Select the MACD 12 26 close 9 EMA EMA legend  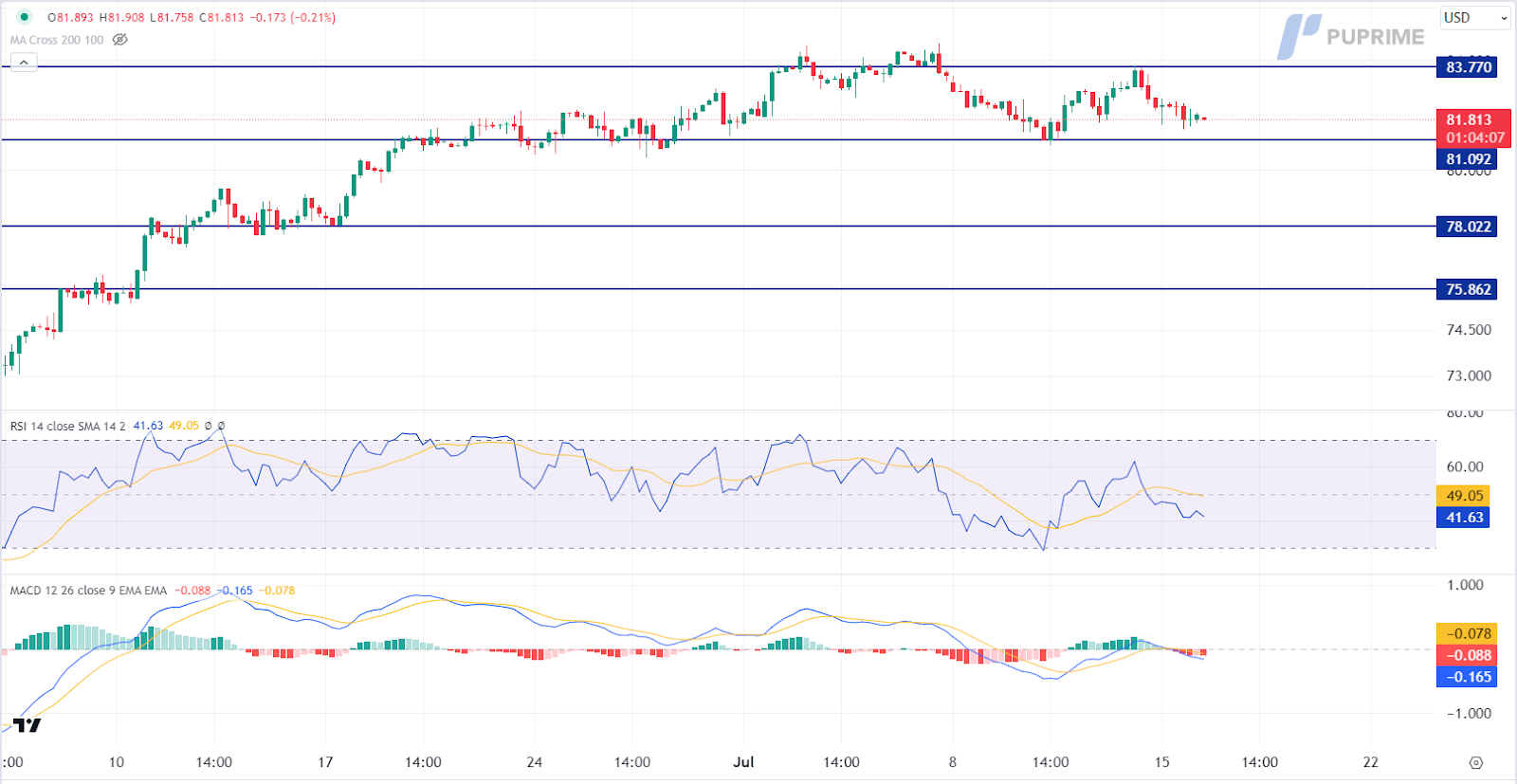pos(88,591)
